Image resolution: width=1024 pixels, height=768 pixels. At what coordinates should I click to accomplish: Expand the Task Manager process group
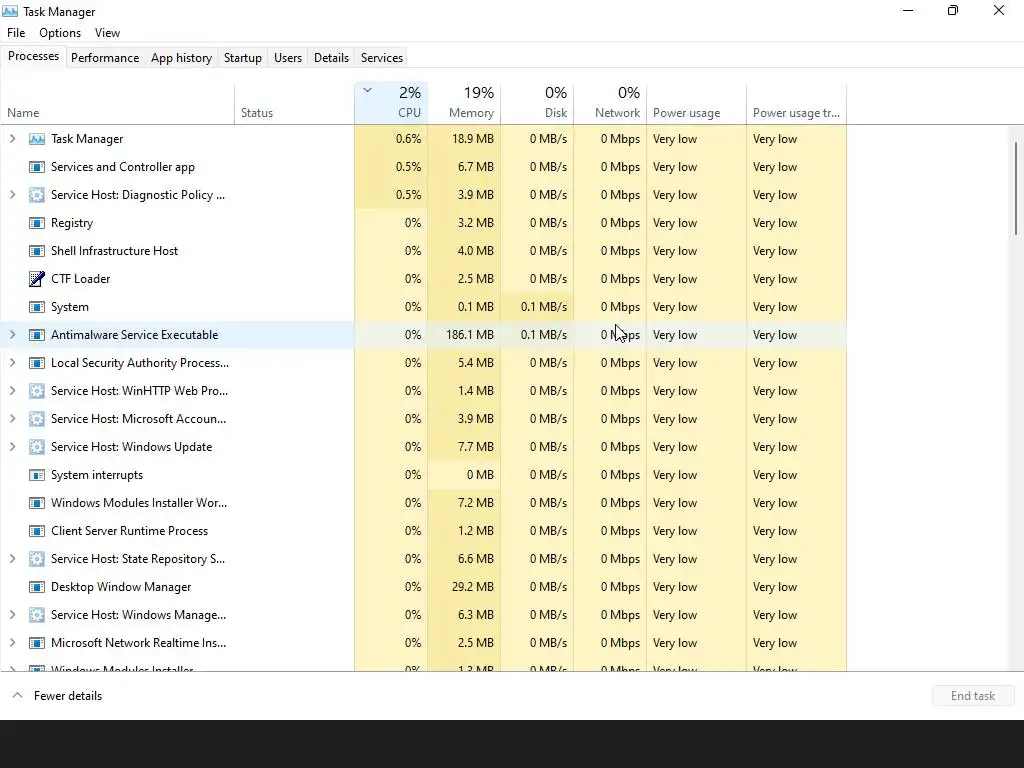pos(12,138)
